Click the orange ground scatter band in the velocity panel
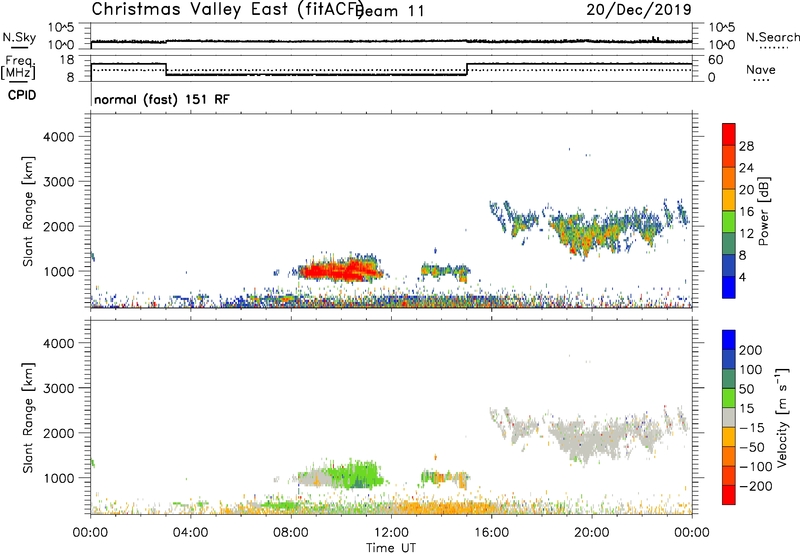This screenshot has height=554, width=800. pyautogui.click(x=444, y=508)
